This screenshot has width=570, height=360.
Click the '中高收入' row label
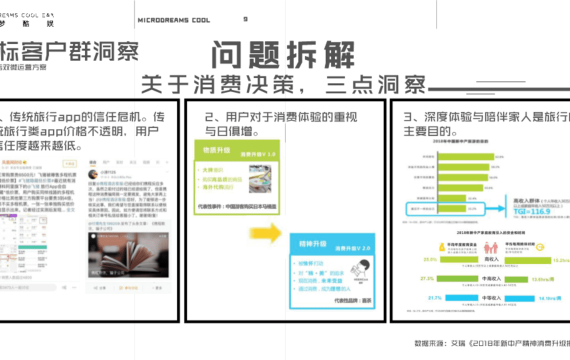(x=491, y=279)
